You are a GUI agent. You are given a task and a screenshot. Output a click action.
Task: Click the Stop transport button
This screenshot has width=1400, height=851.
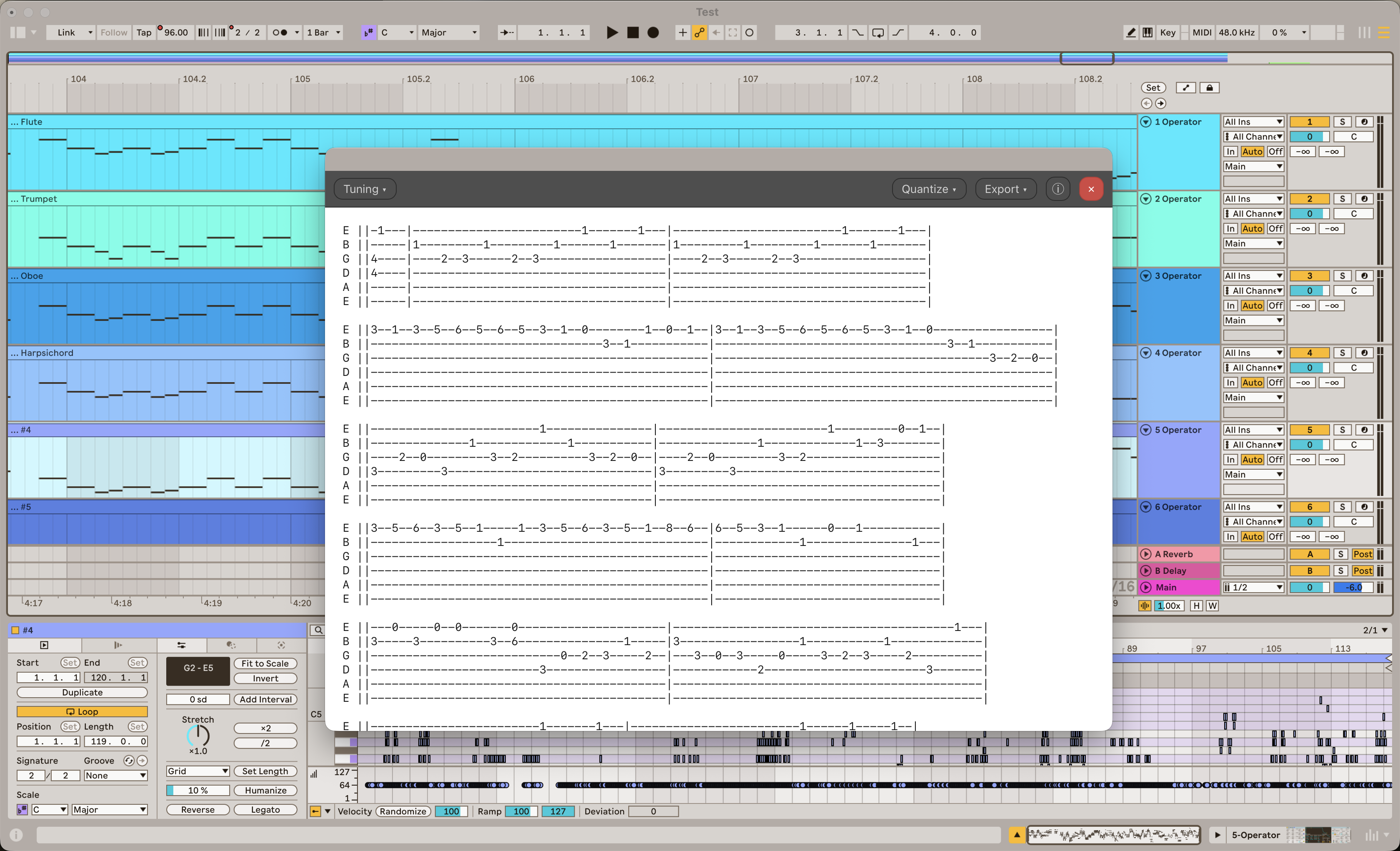tap(632, 33)
